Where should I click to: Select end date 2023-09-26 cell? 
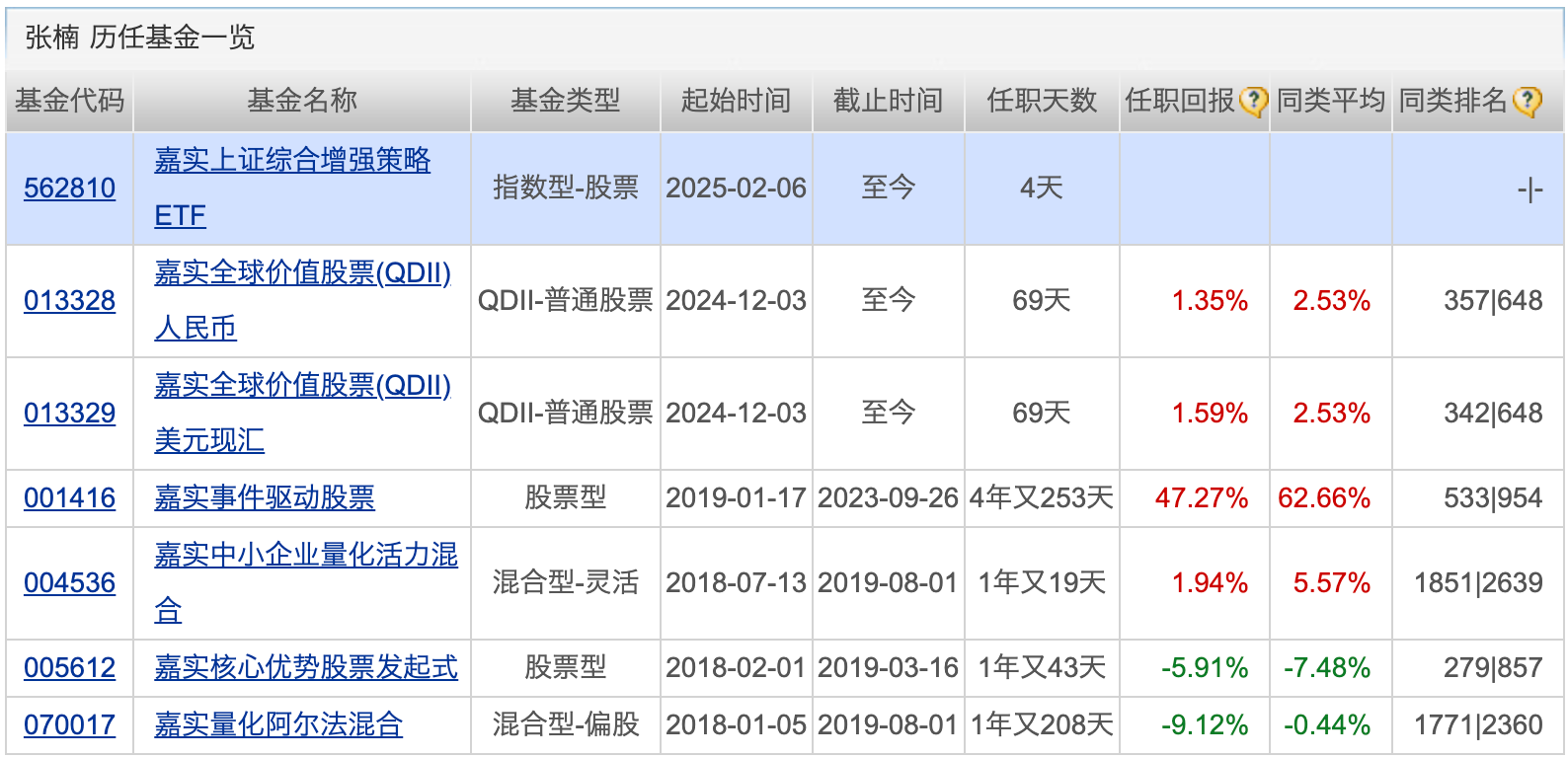coord(889,497)
